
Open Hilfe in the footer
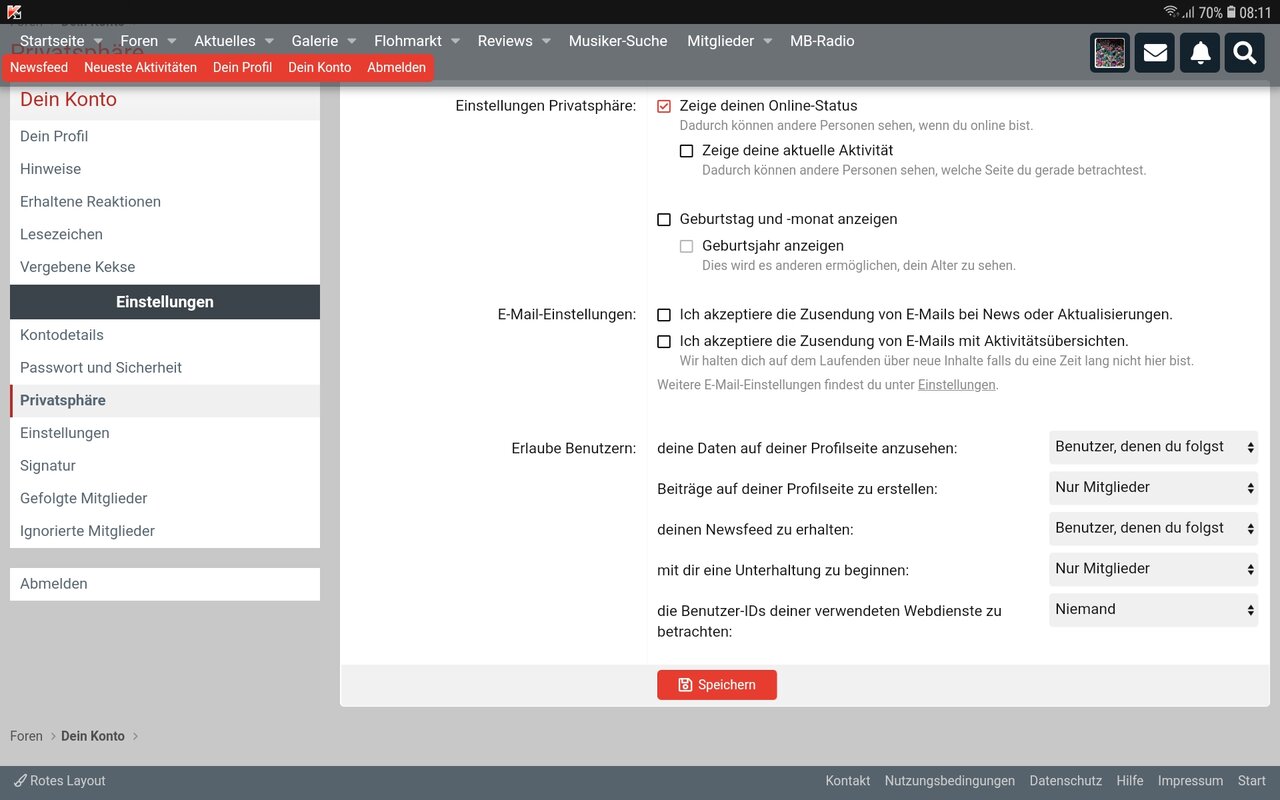point(1130,781)
